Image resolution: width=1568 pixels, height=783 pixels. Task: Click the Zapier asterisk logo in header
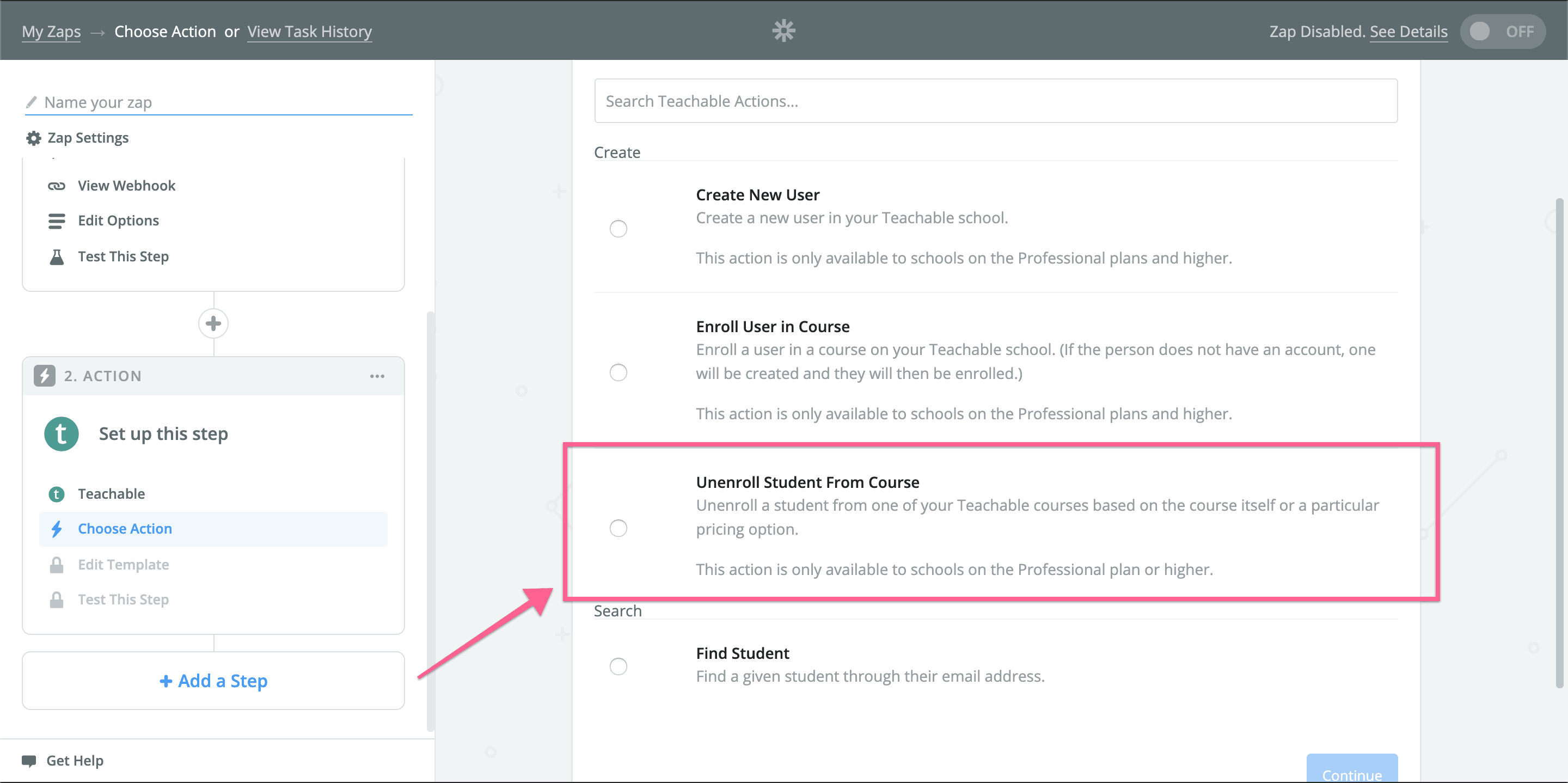coord(783,30)
